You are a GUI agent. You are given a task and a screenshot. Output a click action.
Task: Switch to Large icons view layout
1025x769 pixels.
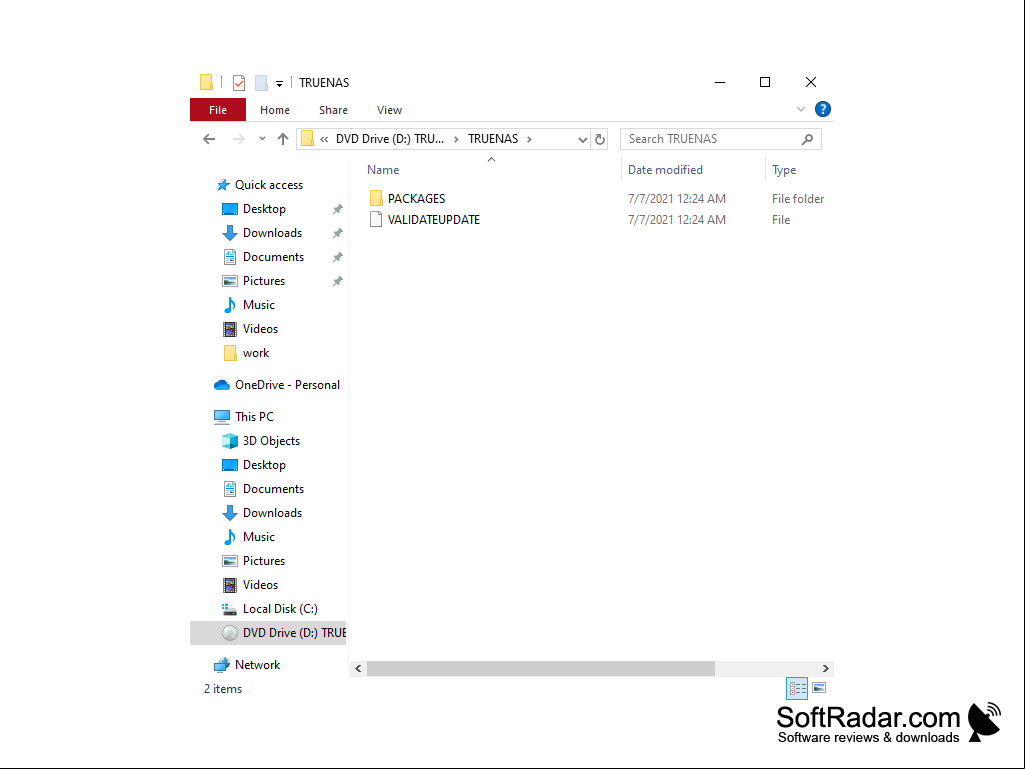tap(819, 688)
